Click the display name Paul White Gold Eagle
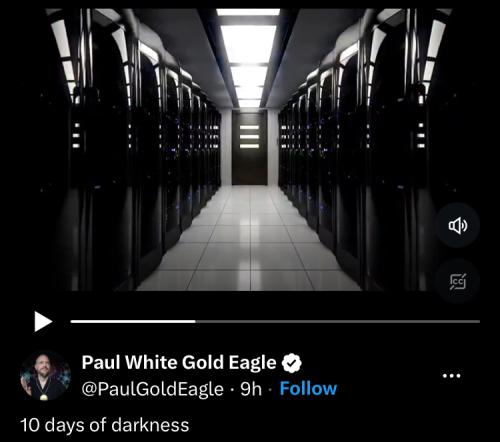500x442 pixels. (x=179, y=362)
